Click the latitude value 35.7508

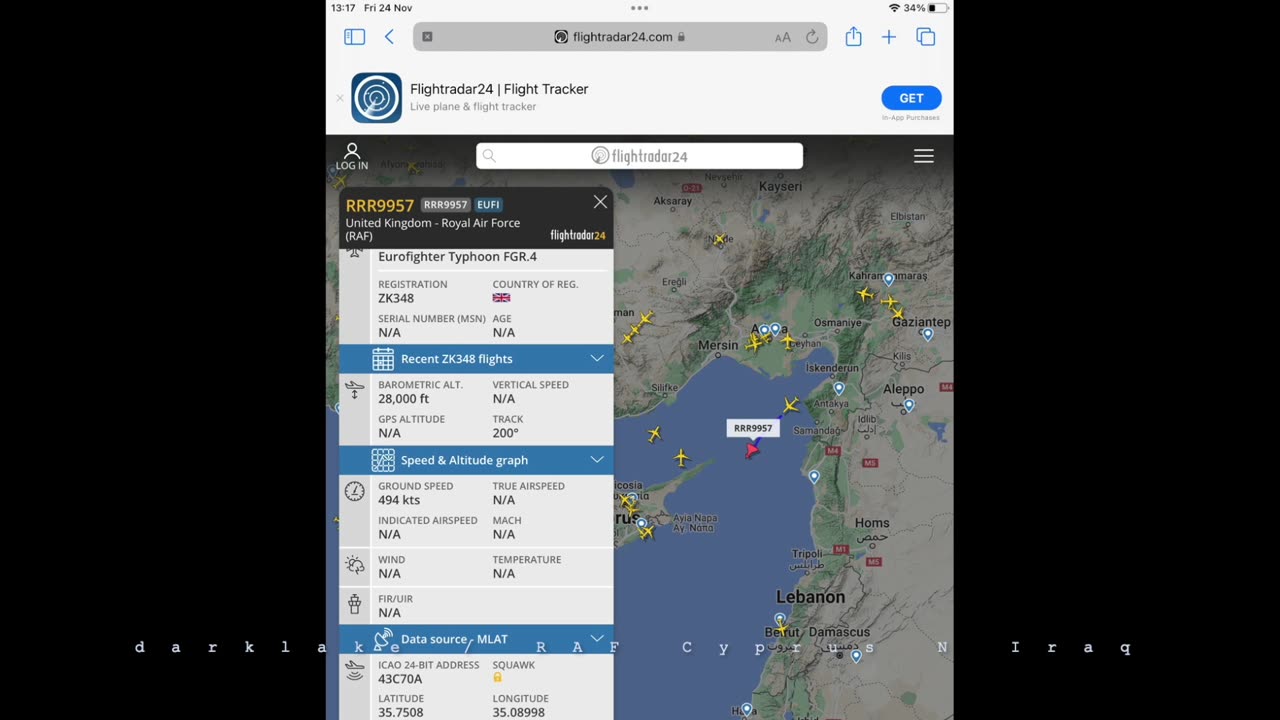click(x=401, y=713)
